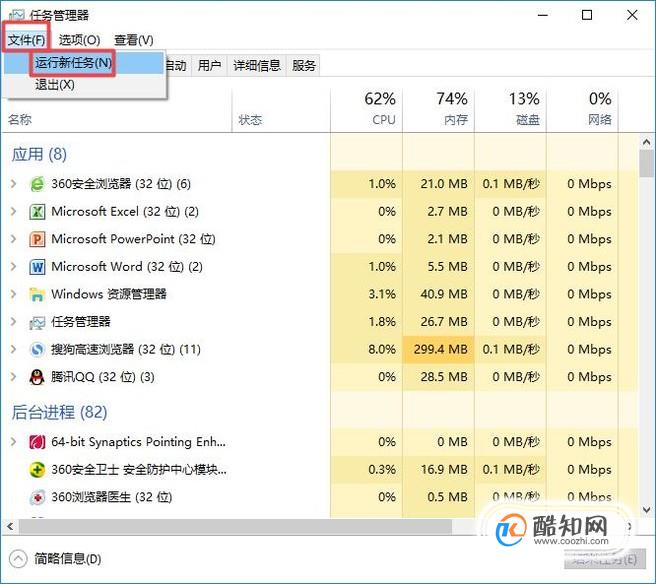This screenshot has height=584, width=656.
Task: Expand the 搜狗高速浏览器 process group
Action: click(14, 349)
